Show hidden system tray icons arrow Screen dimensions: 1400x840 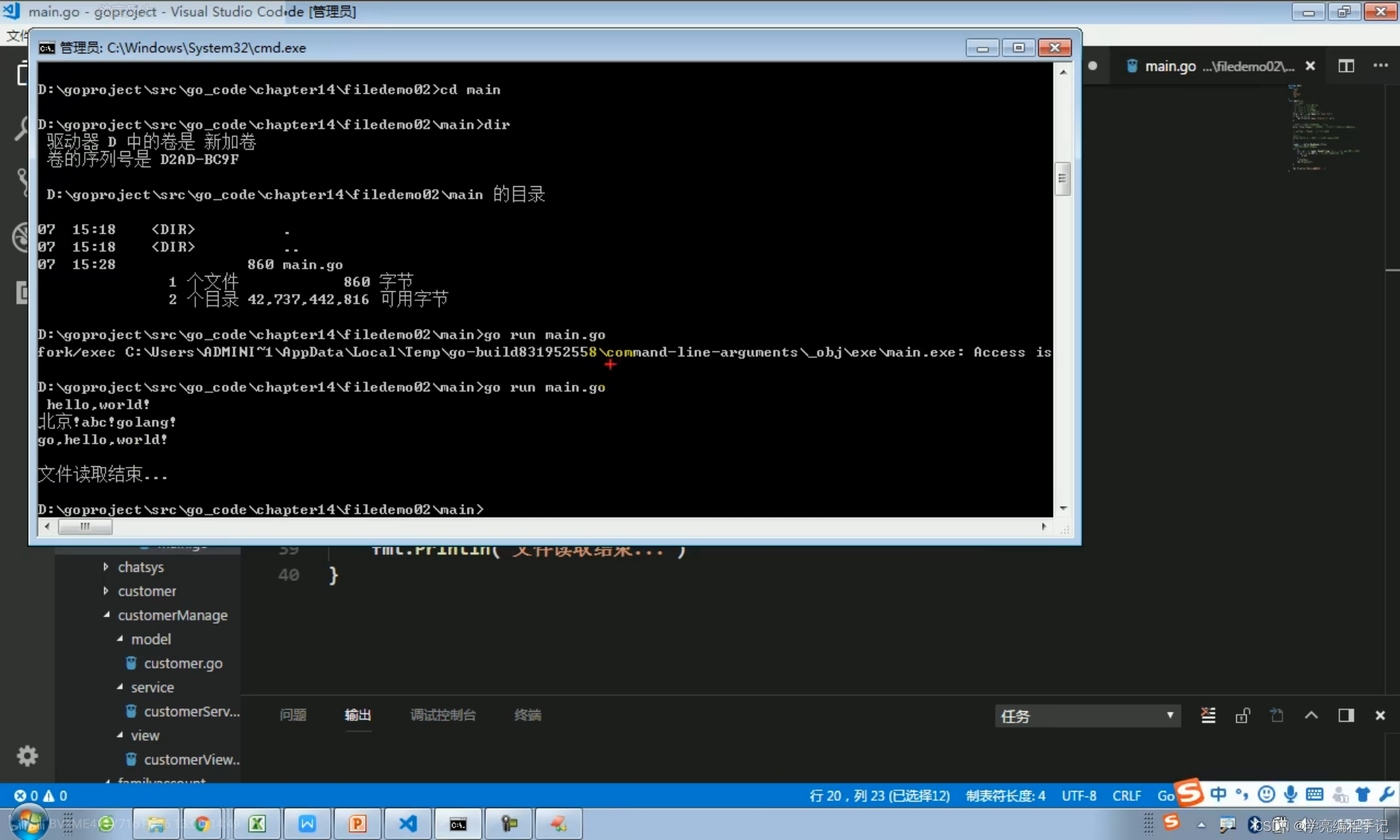(1201, 825)
